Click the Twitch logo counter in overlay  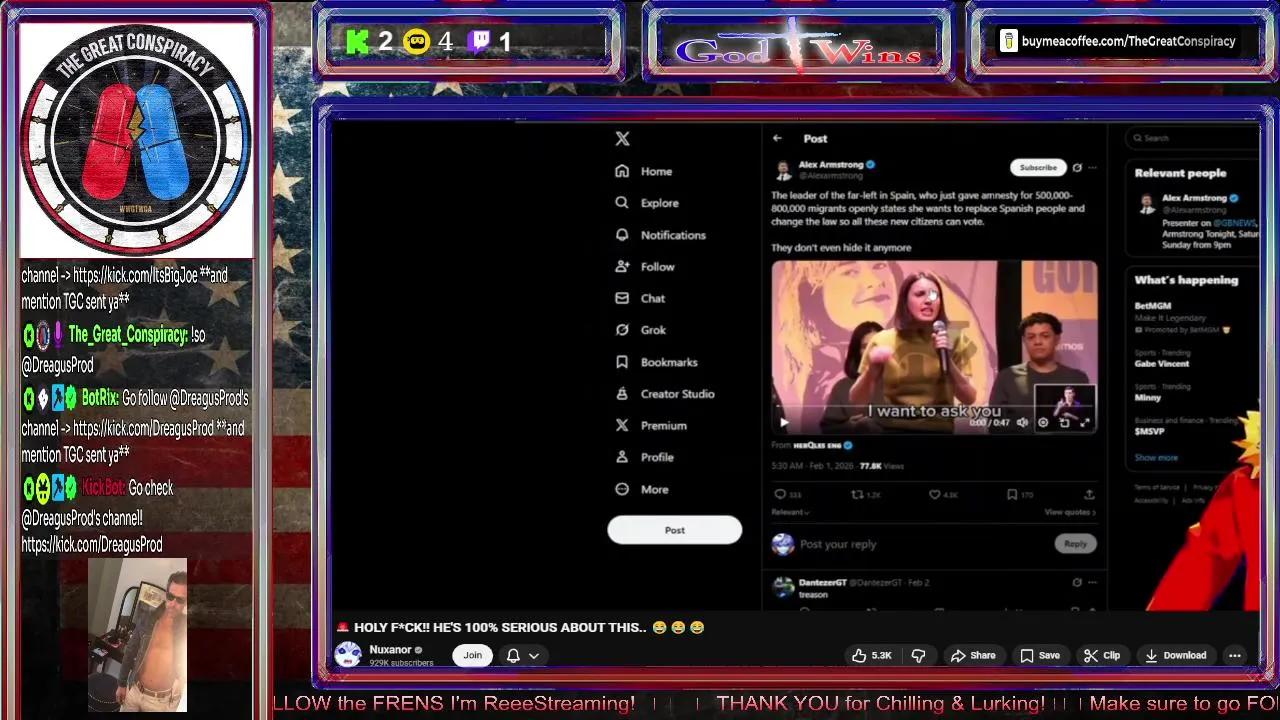(481, 41)
